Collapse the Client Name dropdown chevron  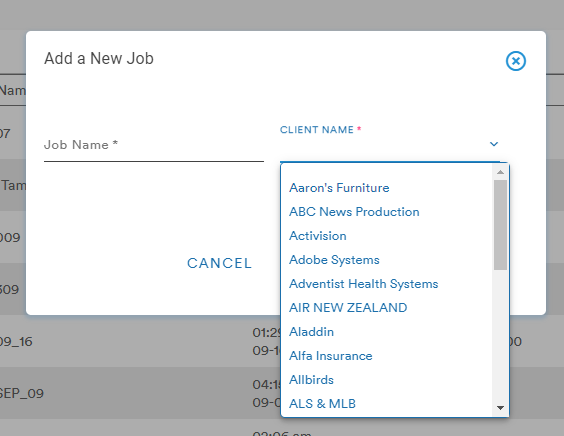pos(494,144)
